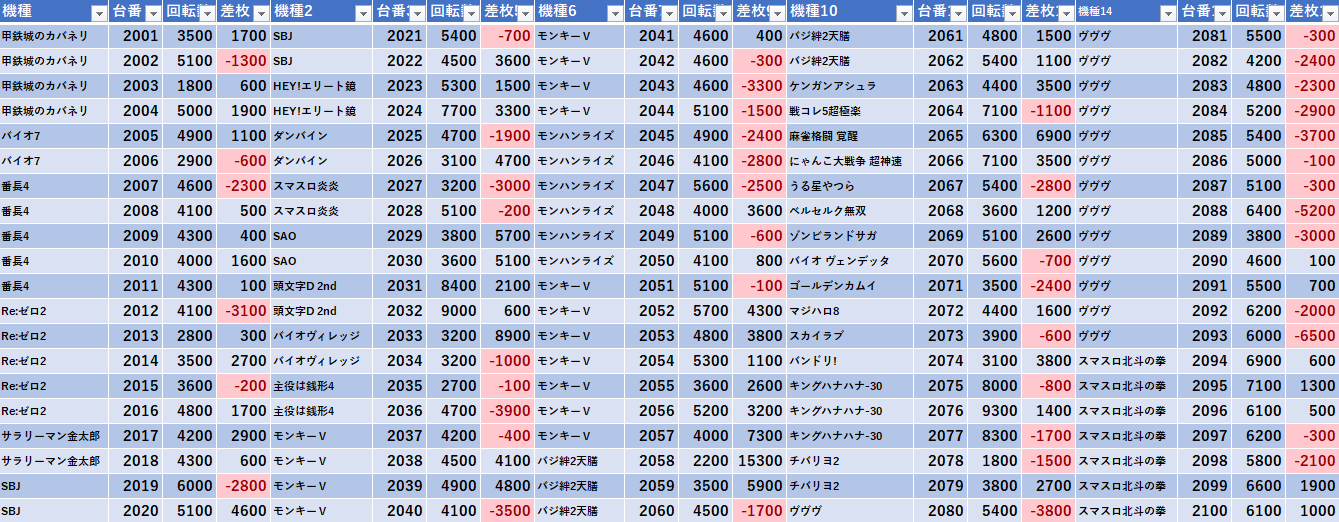1339x522 pixels.
Task: Click the 15300 差枚 value
Action: pyautogui.click(x=760, y=461)
